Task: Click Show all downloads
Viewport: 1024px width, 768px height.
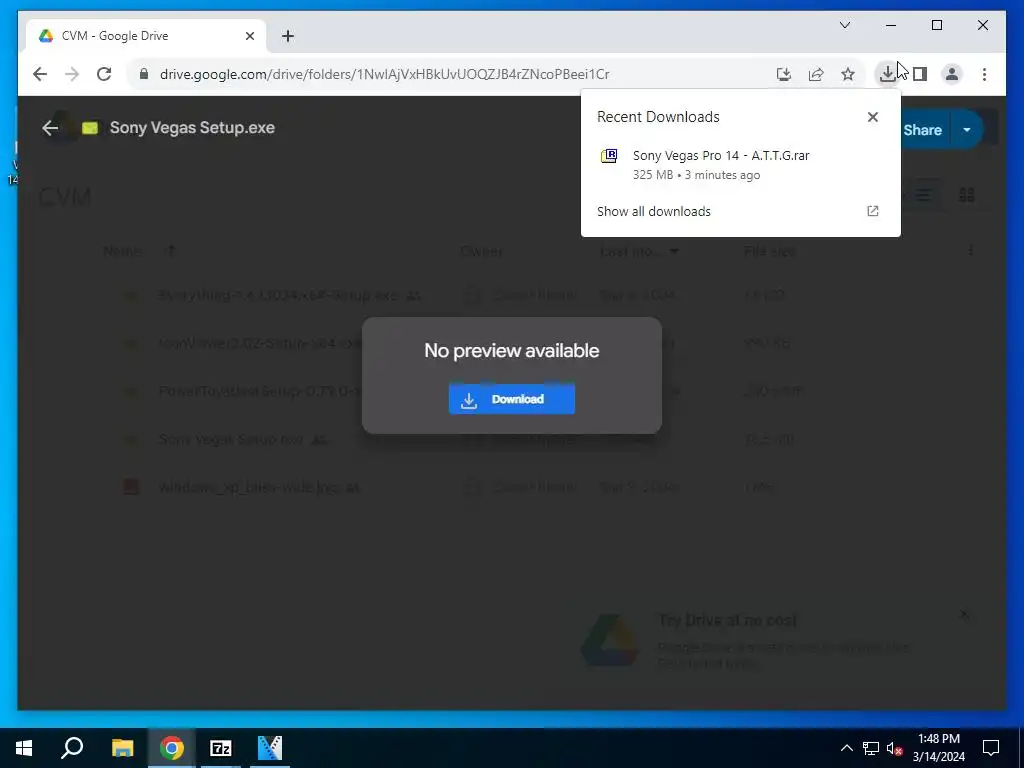Action: click(x=654, y=212)
